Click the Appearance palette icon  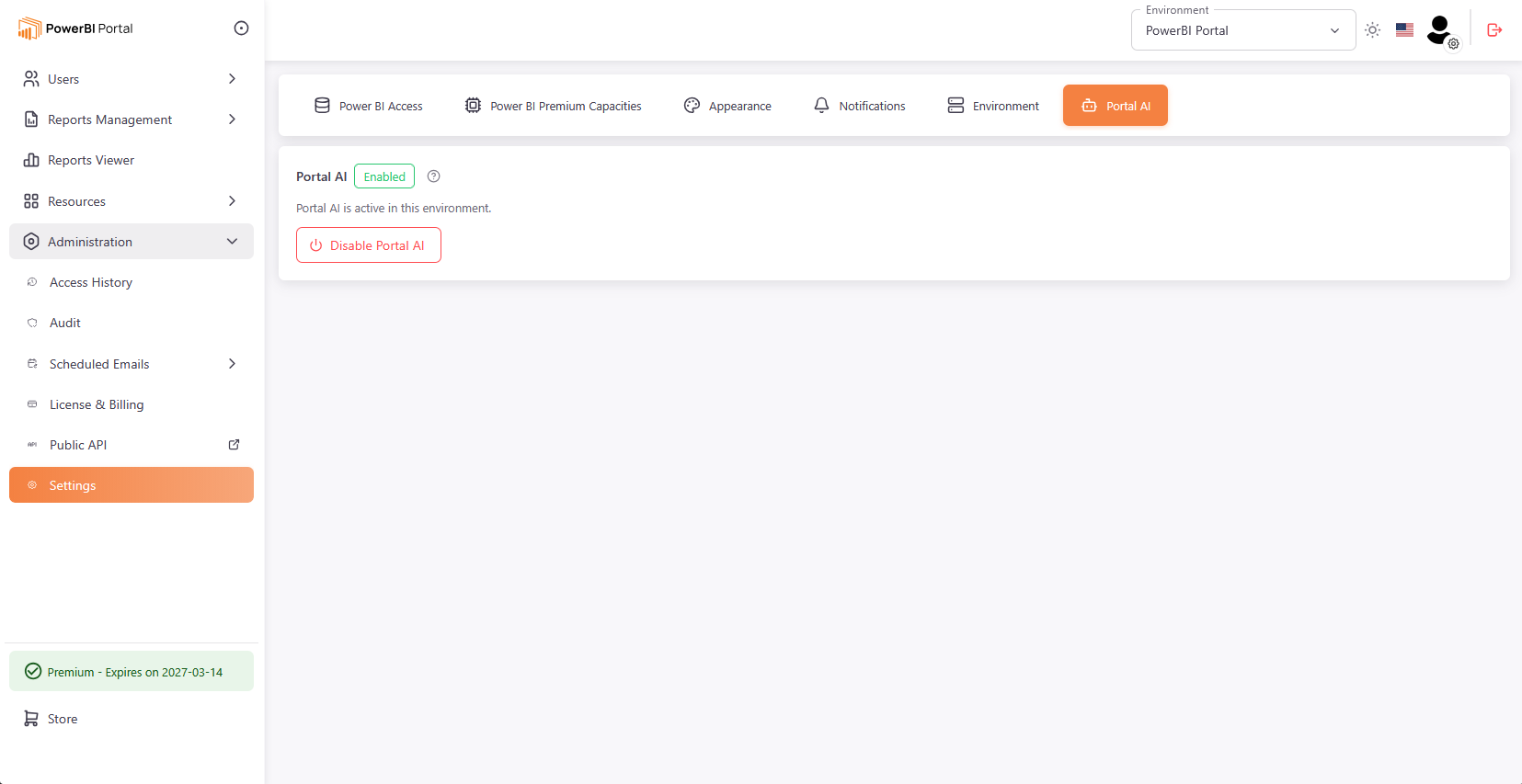[x=692, y=106]
